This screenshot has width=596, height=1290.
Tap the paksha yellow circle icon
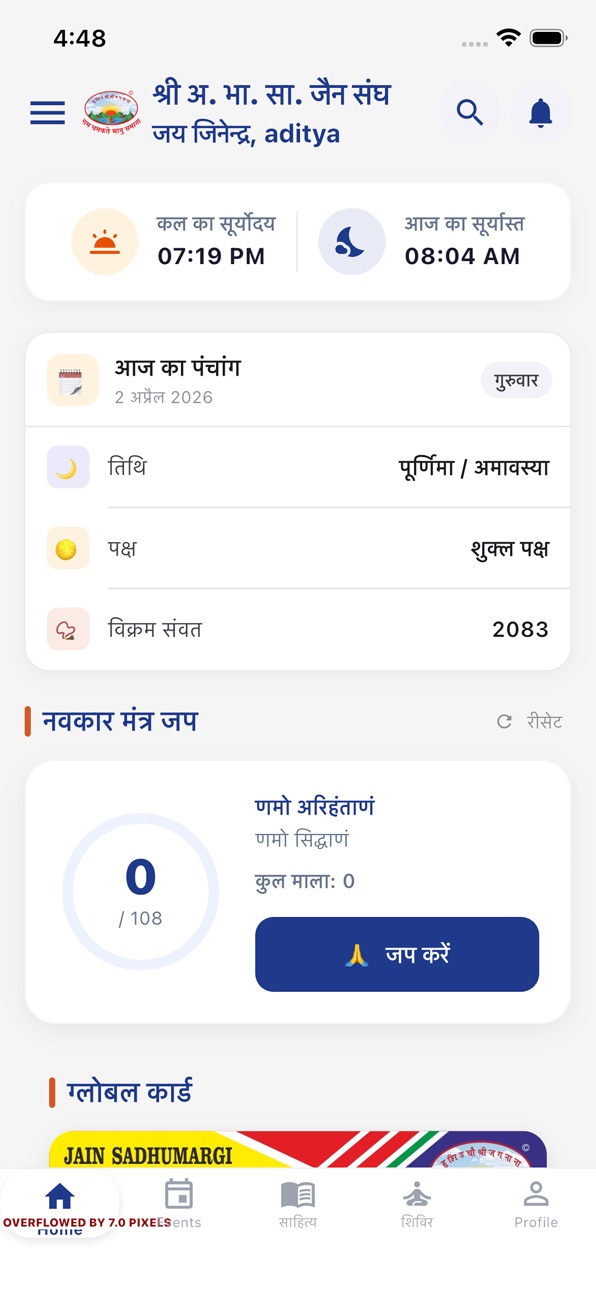point(68,548)
